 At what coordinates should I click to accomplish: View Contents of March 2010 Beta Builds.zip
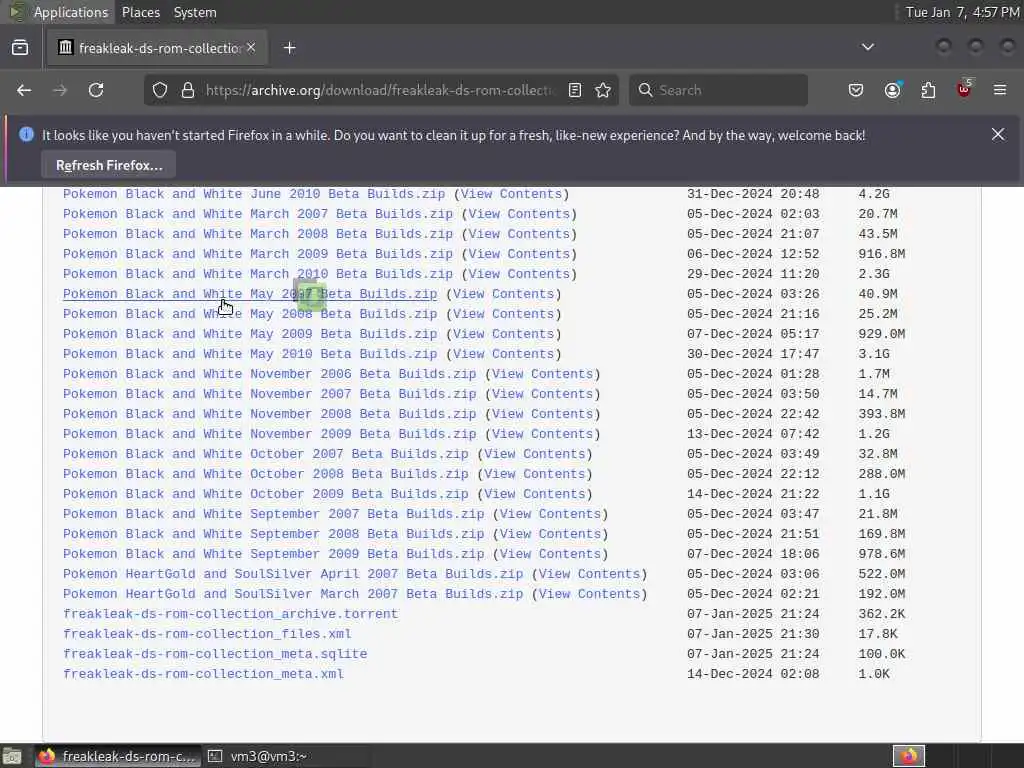point(519,274)
